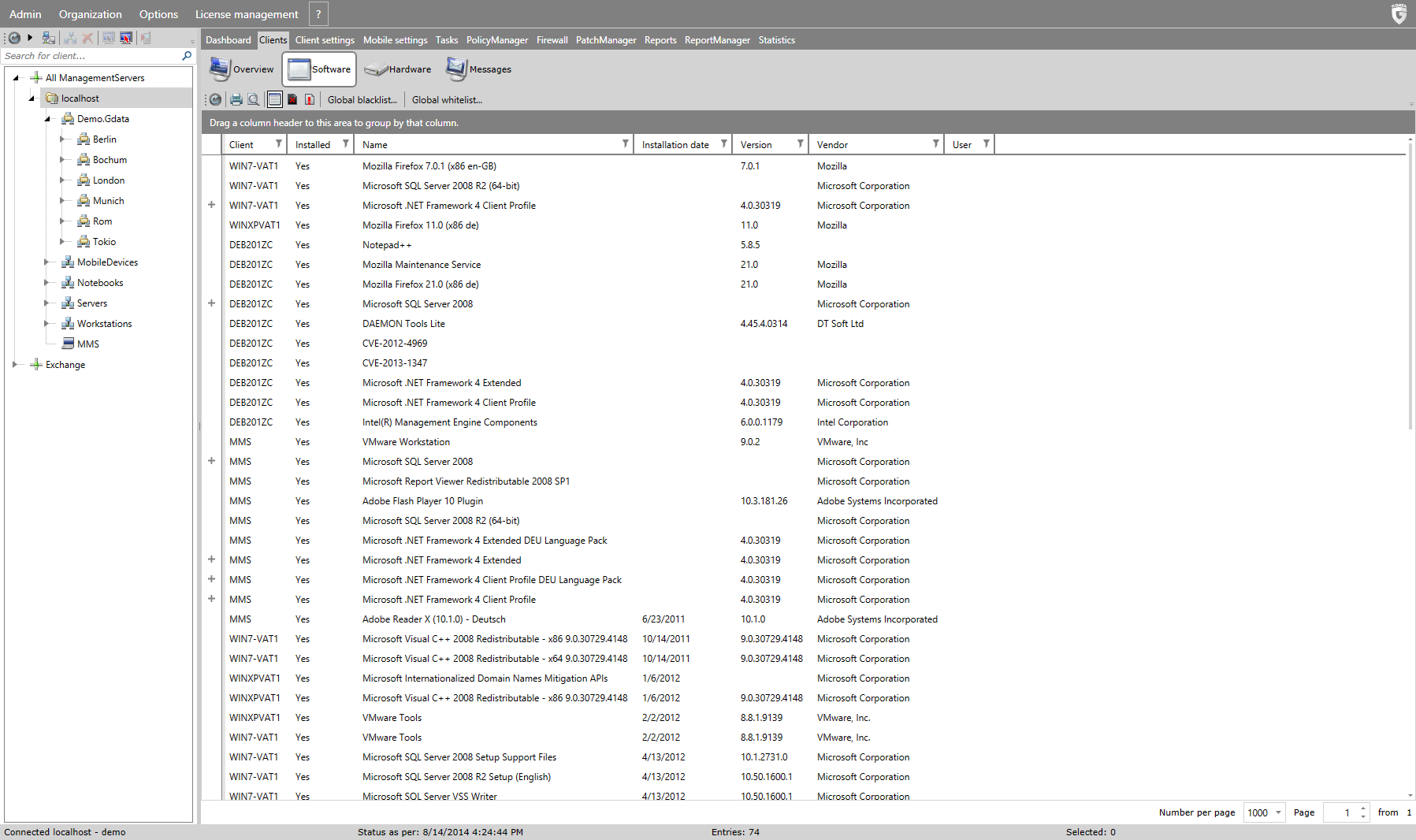The height and width of the screenshot is (840, 1416).
Task: Show blacklisted software via black document icon
Action: tap(292, 99)
